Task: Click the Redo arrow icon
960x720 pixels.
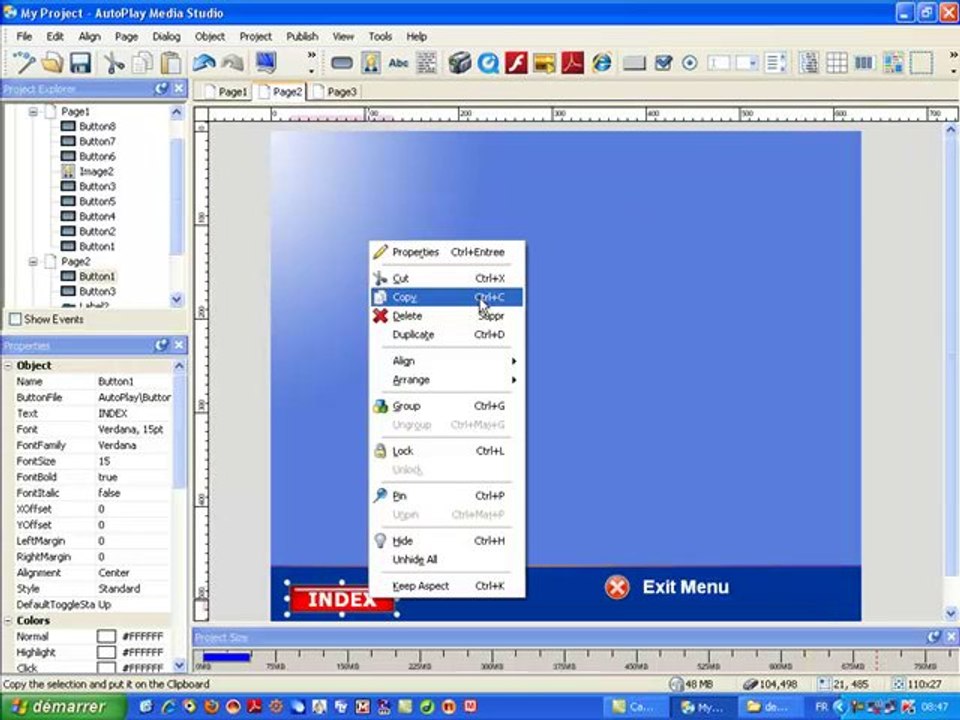Action: point(233,62)
